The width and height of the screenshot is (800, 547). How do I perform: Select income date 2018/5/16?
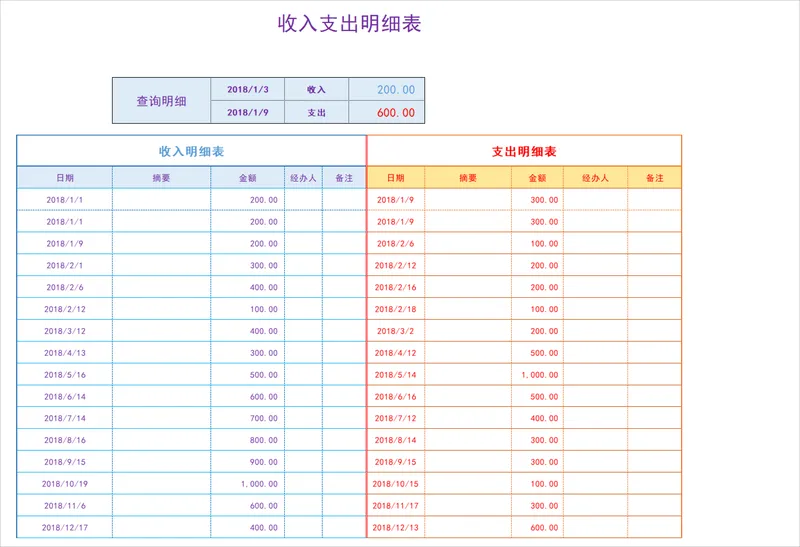(x=65, y=375)
